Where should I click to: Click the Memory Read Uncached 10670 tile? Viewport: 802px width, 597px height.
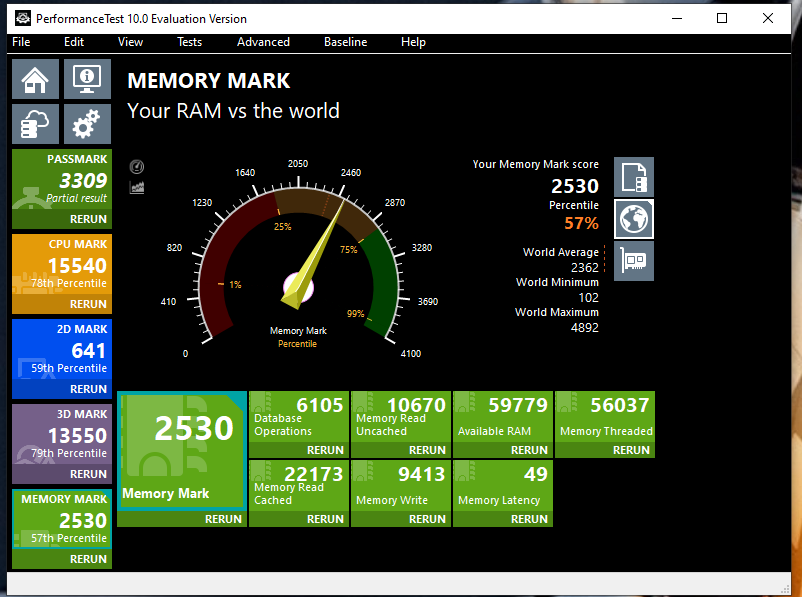[x=400, y=417]
